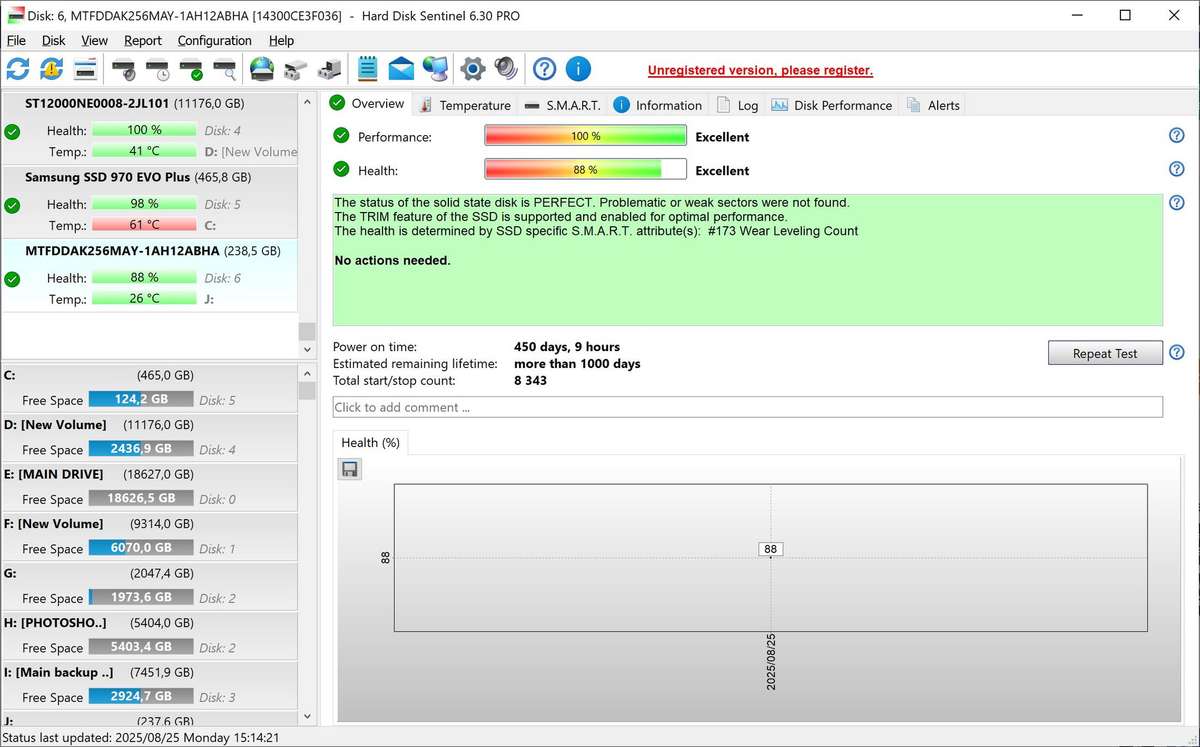Image resolution: width=1200 pixels, height=747 pixels.
Task: Switch to the S.M.A.R.T. tab
Action: point(570,104)
